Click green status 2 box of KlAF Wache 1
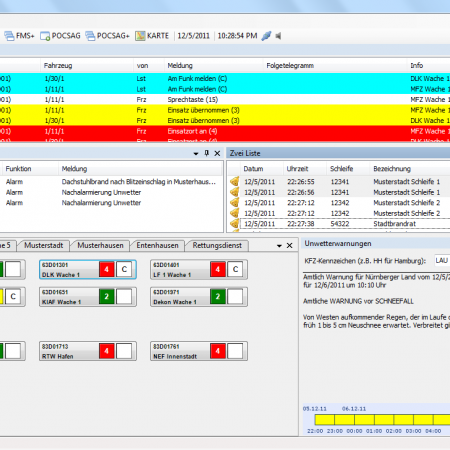 click(107, 297)
